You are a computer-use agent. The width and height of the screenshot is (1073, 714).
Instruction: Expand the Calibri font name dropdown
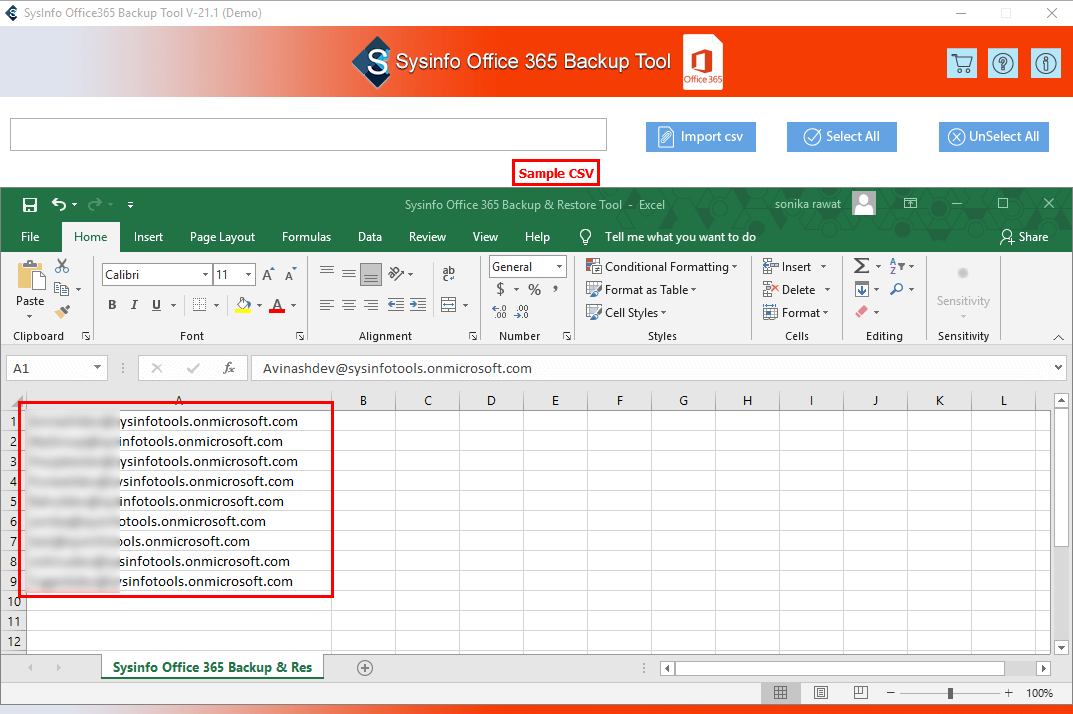pos(205,274)
